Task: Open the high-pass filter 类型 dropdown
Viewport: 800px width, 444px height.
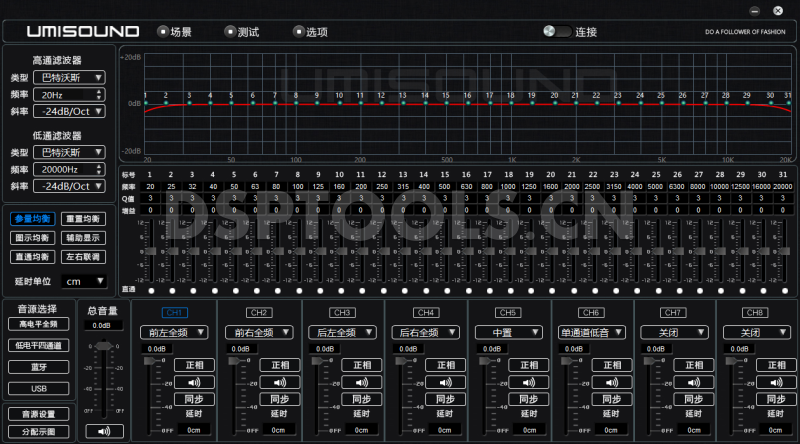Action: coord(69,78)
